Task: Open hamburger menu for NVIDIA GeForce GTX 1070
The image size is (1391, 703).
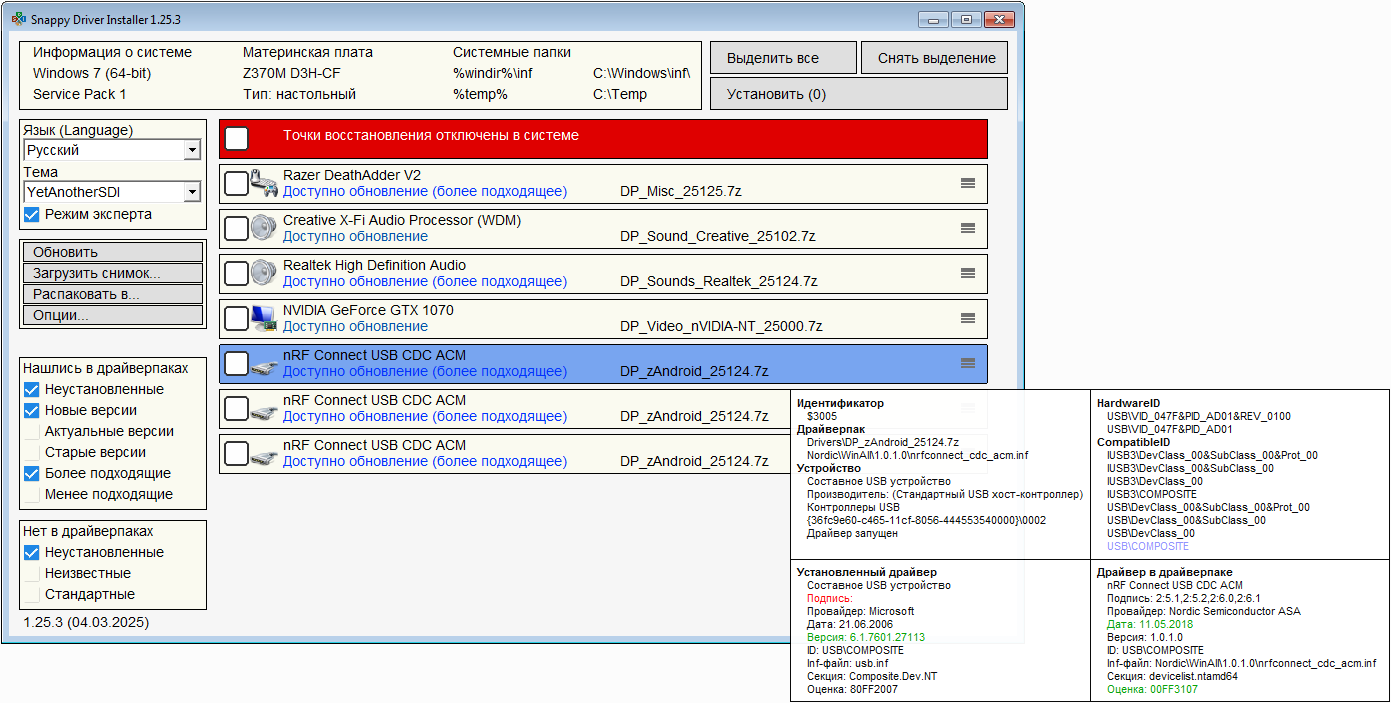Action: point(967,318)
